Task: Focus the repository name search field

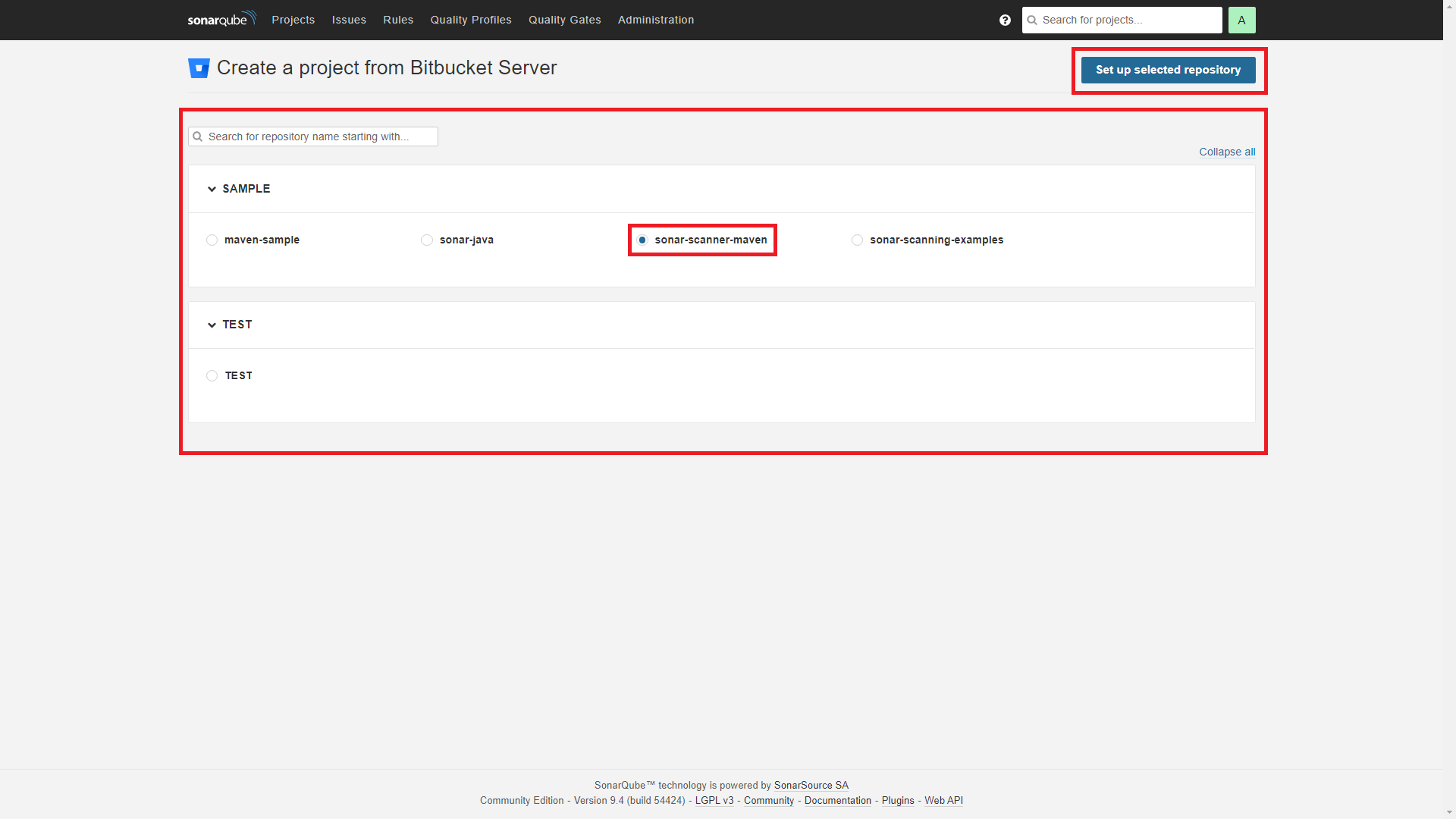Action: (312, 136)
